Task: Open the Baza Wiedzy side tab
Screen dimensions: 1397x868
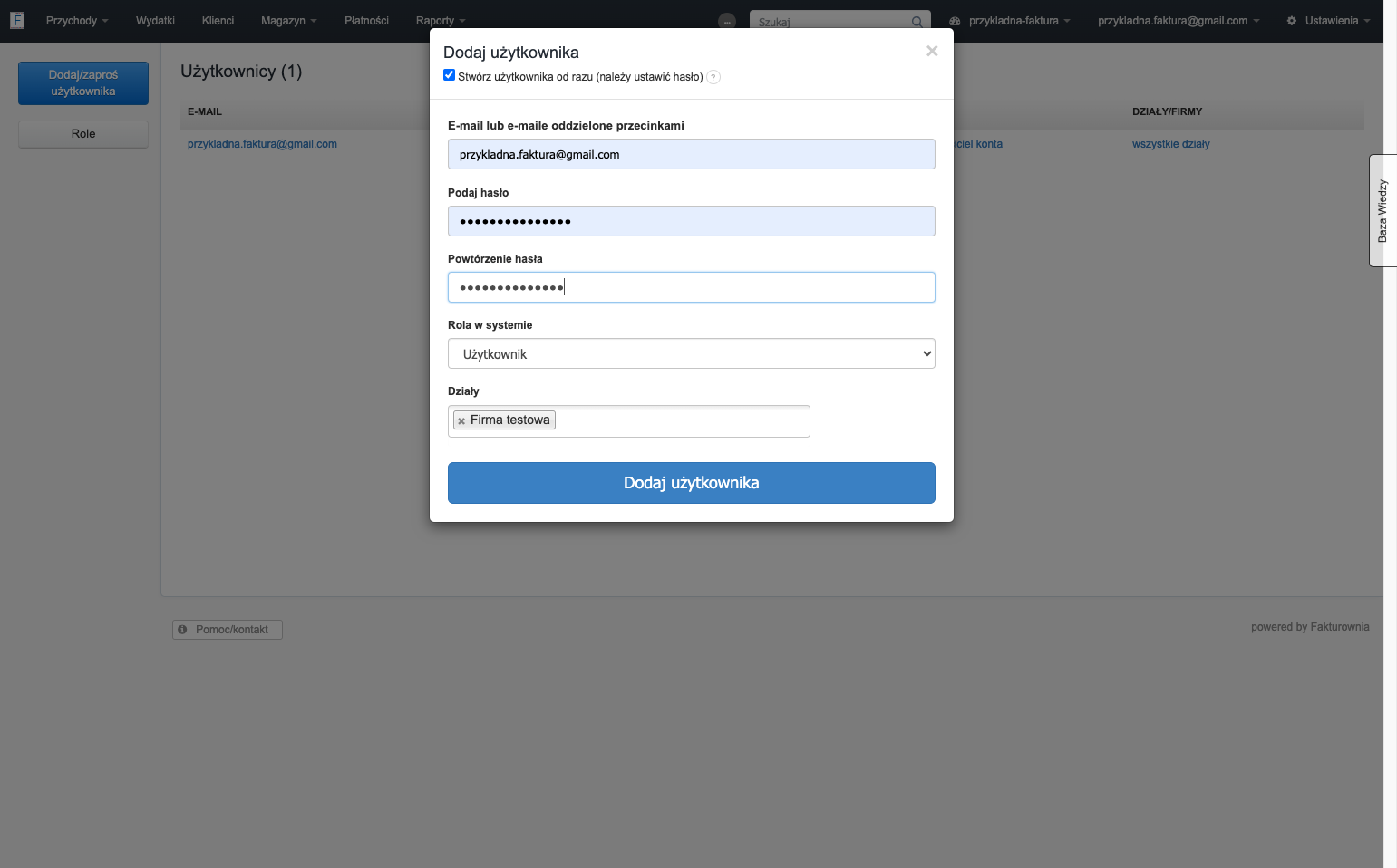Action: pyautogui.click(x=1382, y=210)
